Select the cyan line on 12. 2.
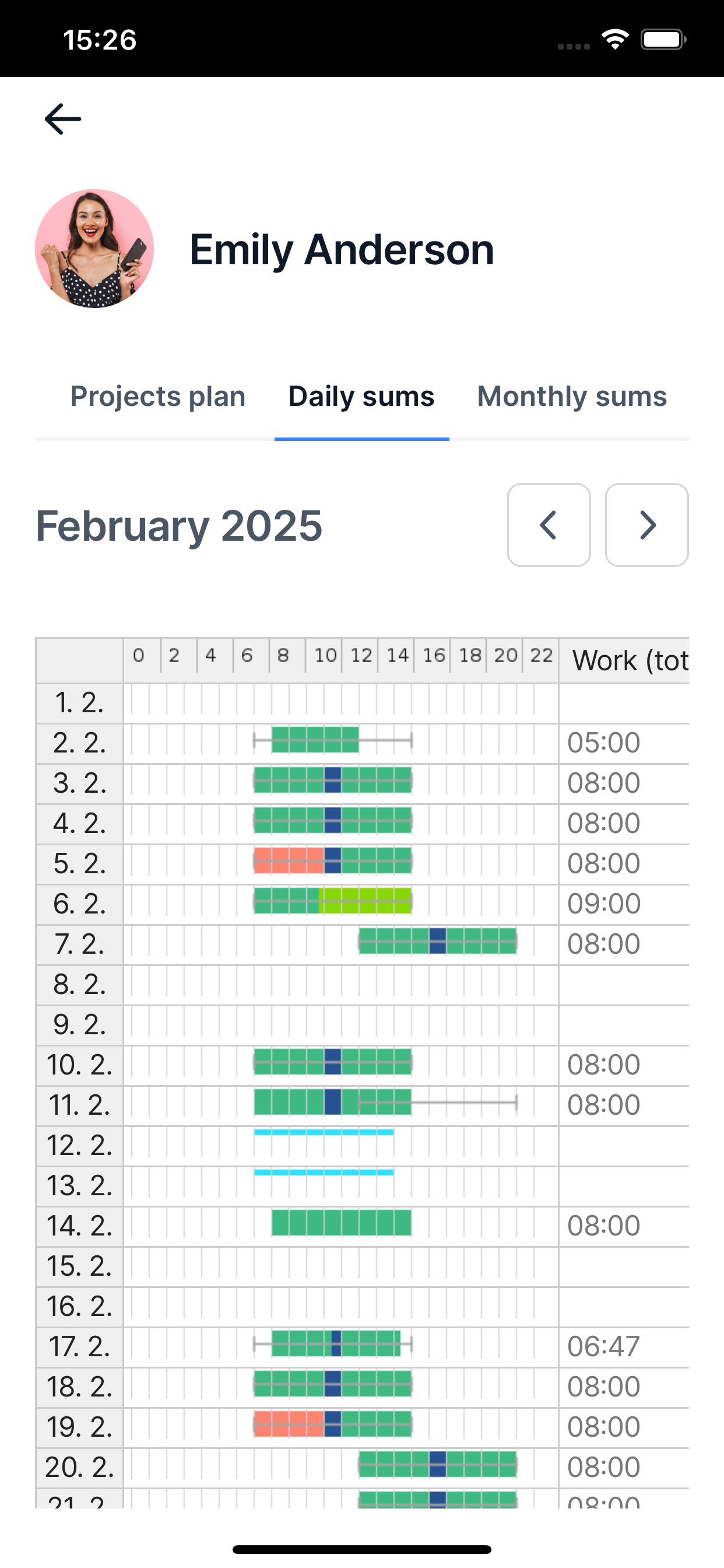 (324, 1132)
